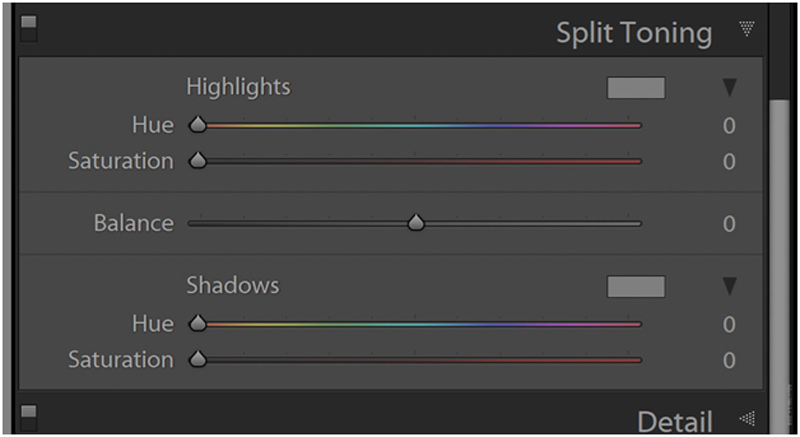The image size is (800, 437).
Task: Expand the Highlights color picker arrow
Action: (x=729, y=88)
